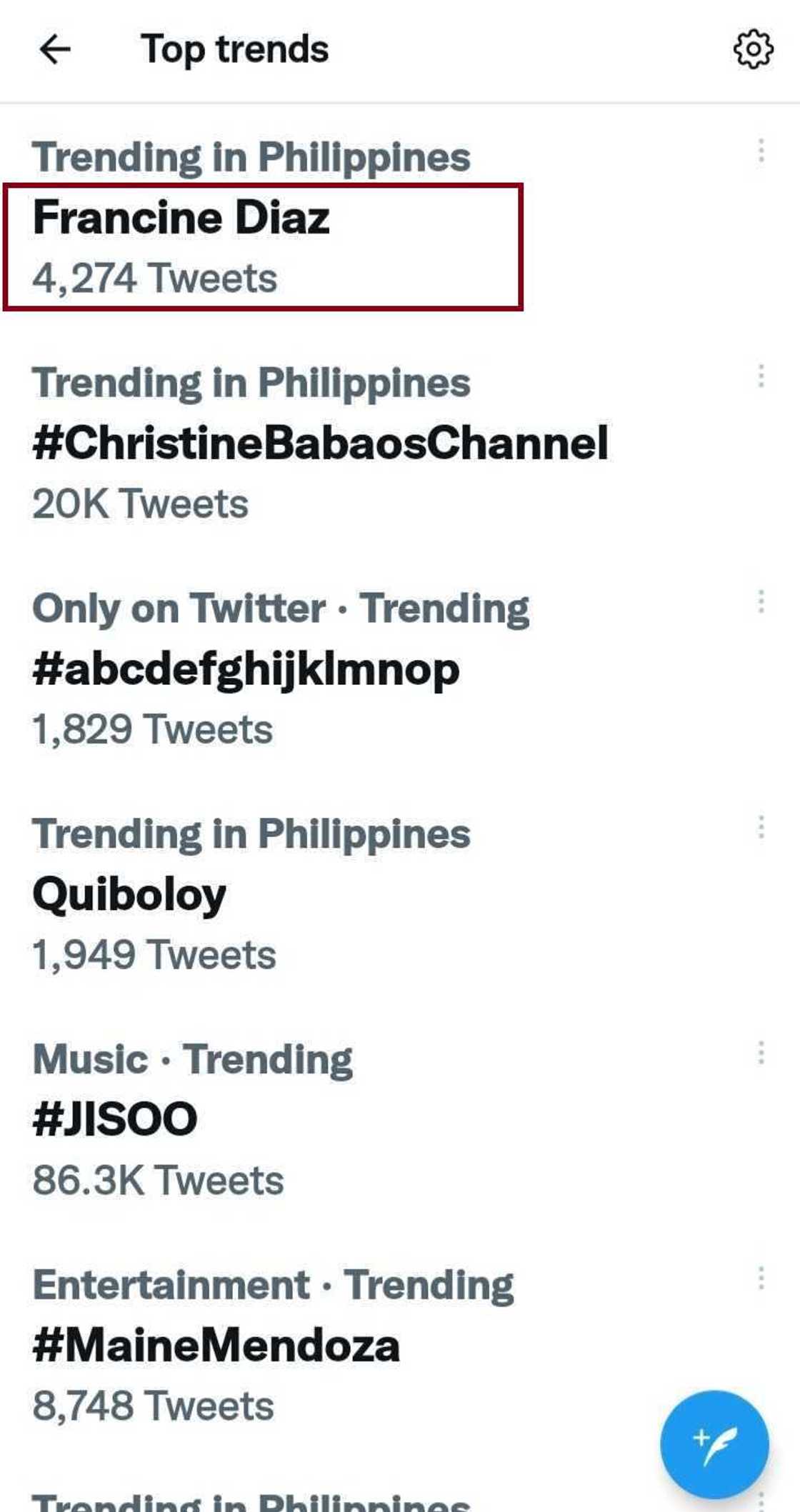
Task: Navigate back with the arrow icon
Action: [54, 49]
